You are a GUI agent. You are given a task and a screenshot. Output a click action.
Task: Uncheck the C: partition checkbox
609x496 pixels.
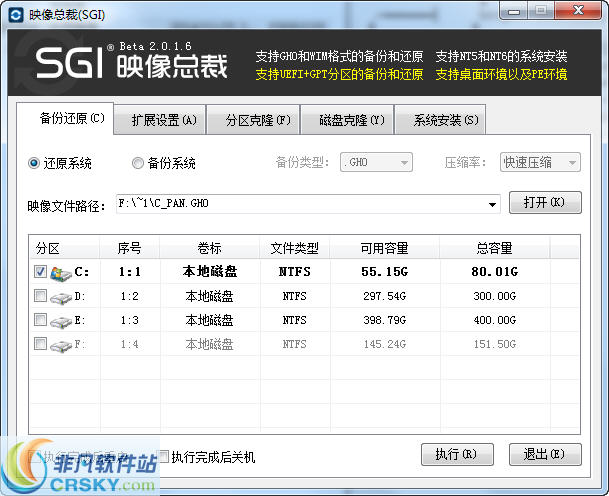[x=40, y=271]
